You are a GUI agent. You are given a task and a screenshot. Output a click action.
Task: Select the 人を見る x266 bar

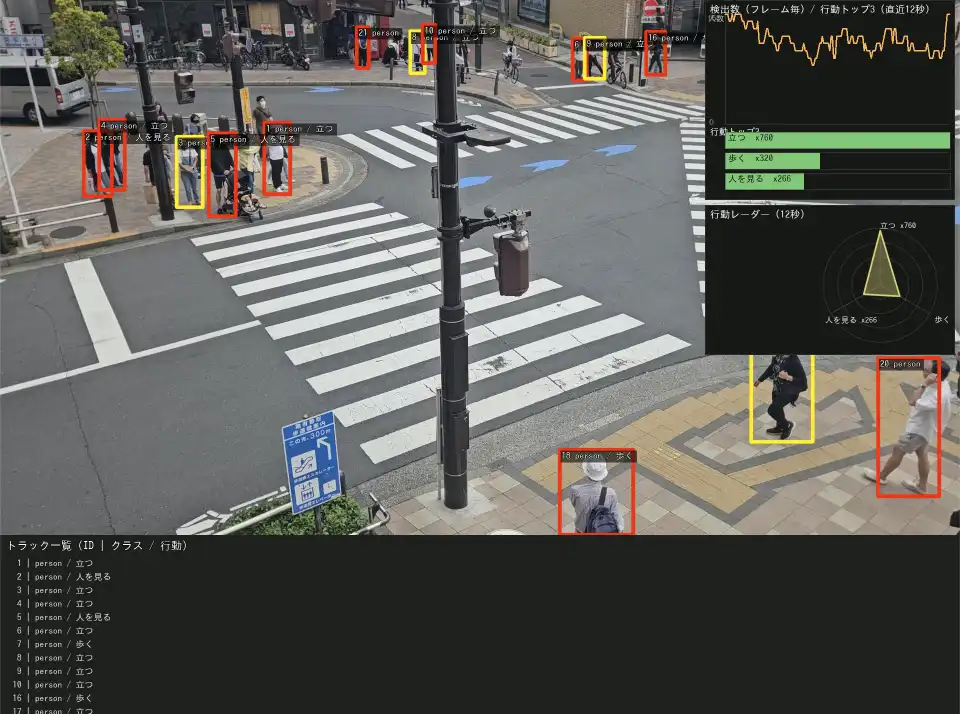[764, 181]
